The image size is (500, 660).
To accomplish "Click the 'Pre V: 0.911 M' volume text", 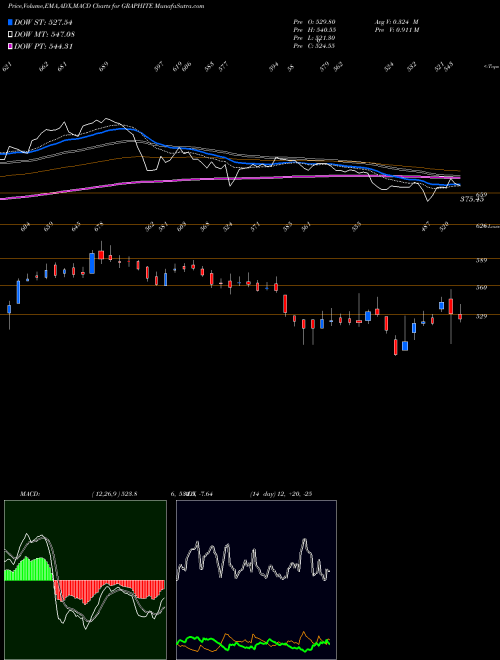I will pos(396,30).
